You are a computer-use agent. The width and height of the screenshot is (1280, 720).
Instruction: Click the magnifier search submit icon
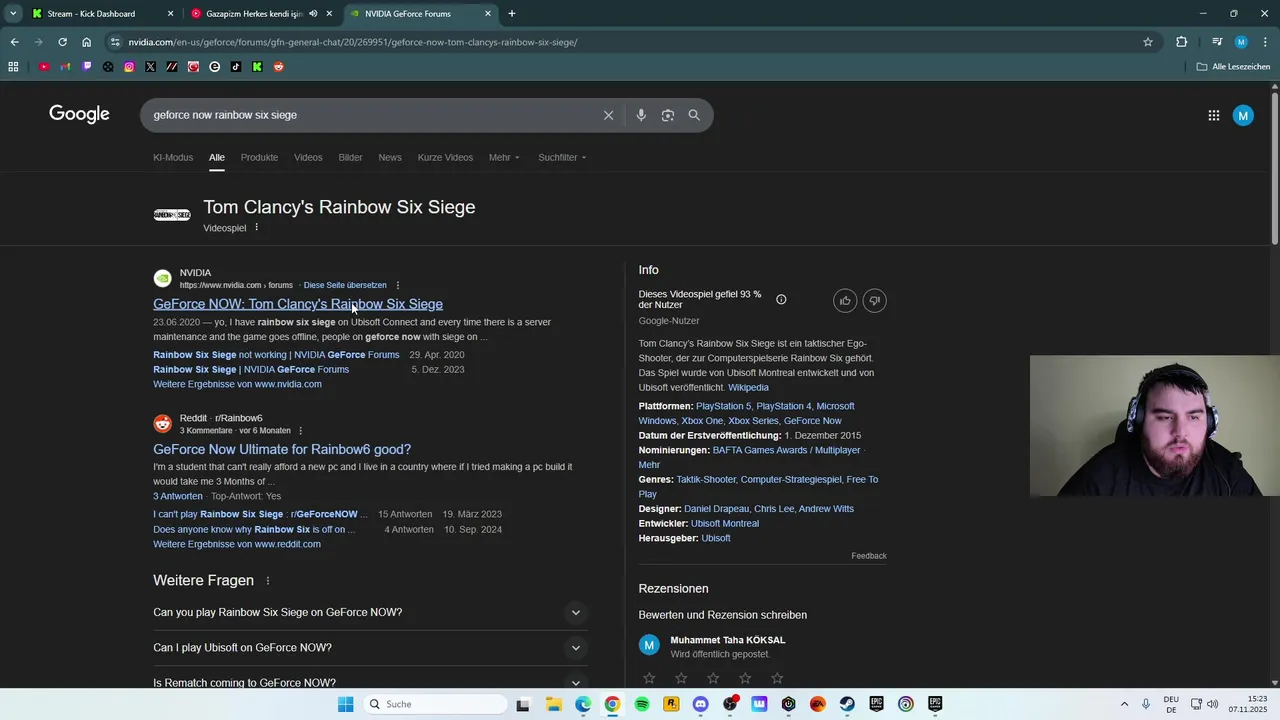click(694, 115)
